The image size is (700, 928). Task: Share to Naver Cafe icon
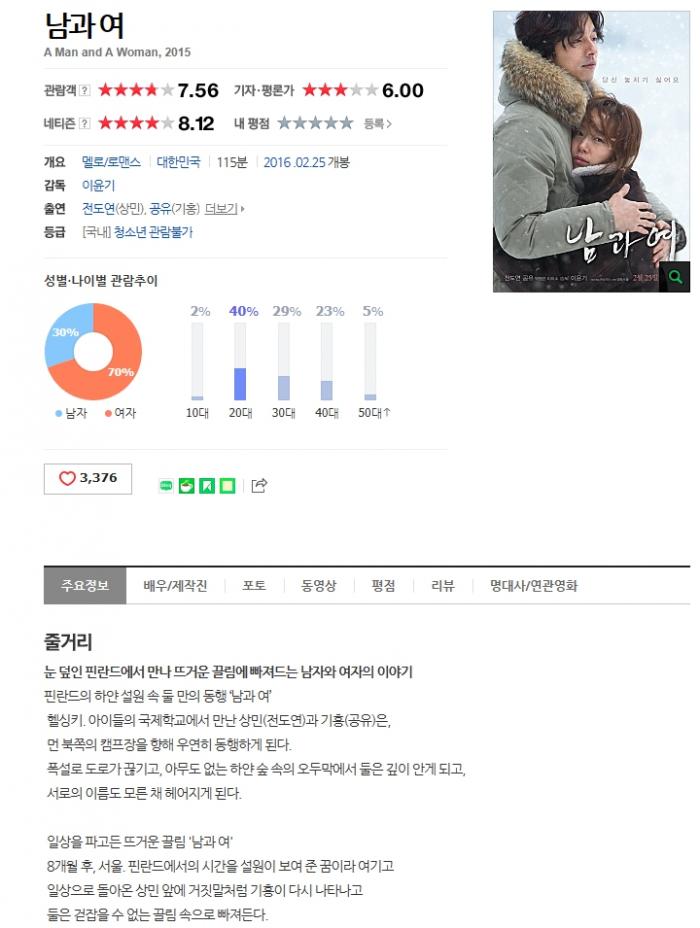coord(186,486)
